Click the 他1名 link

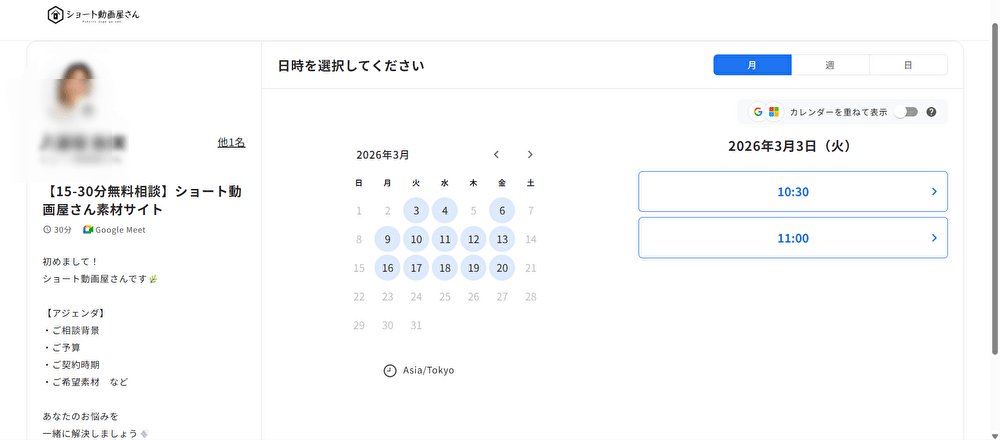pyautogui.click(x=231, y=142)
